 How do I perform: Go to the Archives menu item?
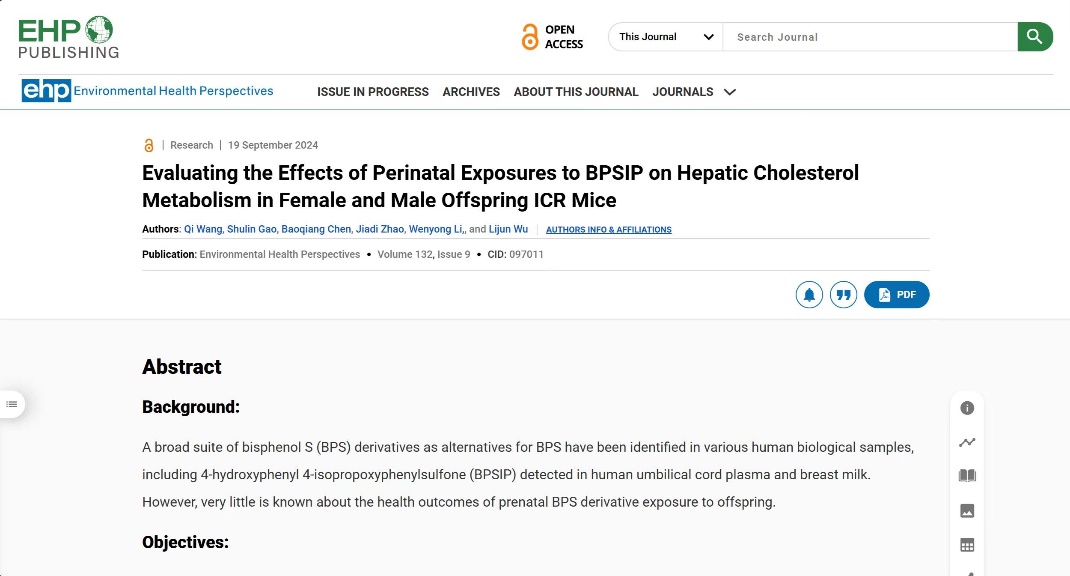coord(471,92)
